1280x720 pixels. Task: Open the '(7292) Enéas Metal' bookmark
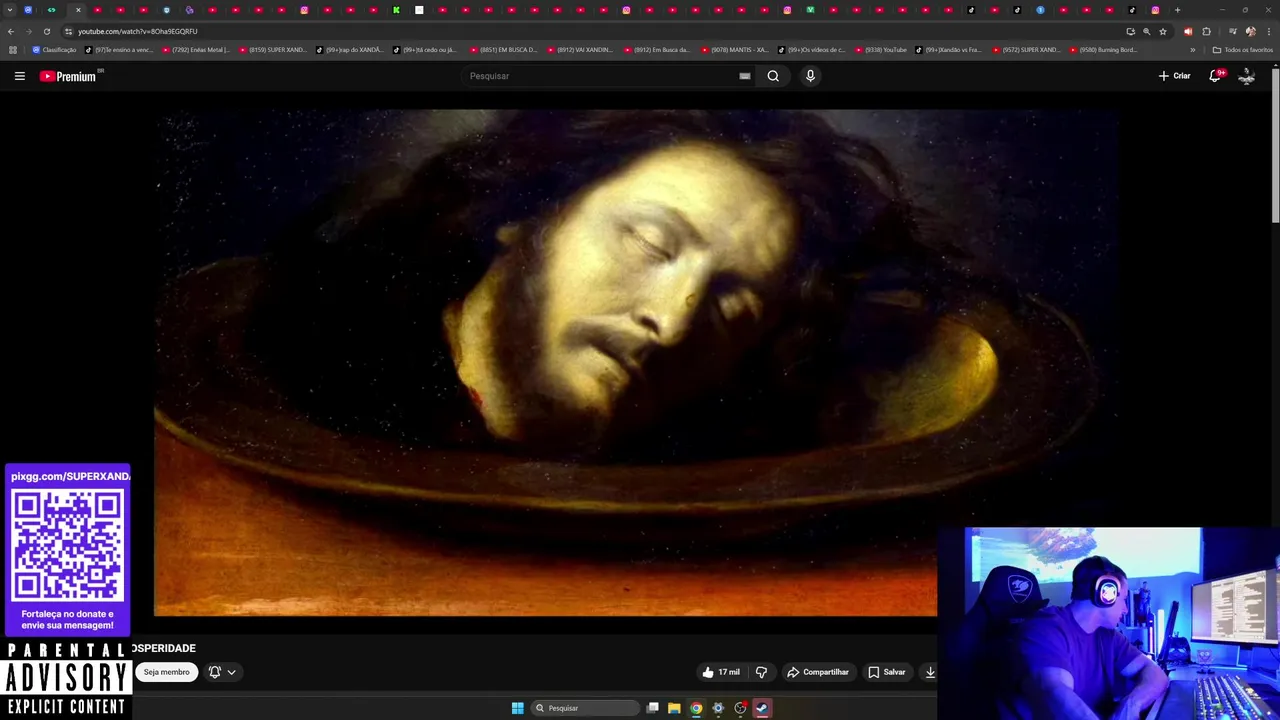point(195,50)
